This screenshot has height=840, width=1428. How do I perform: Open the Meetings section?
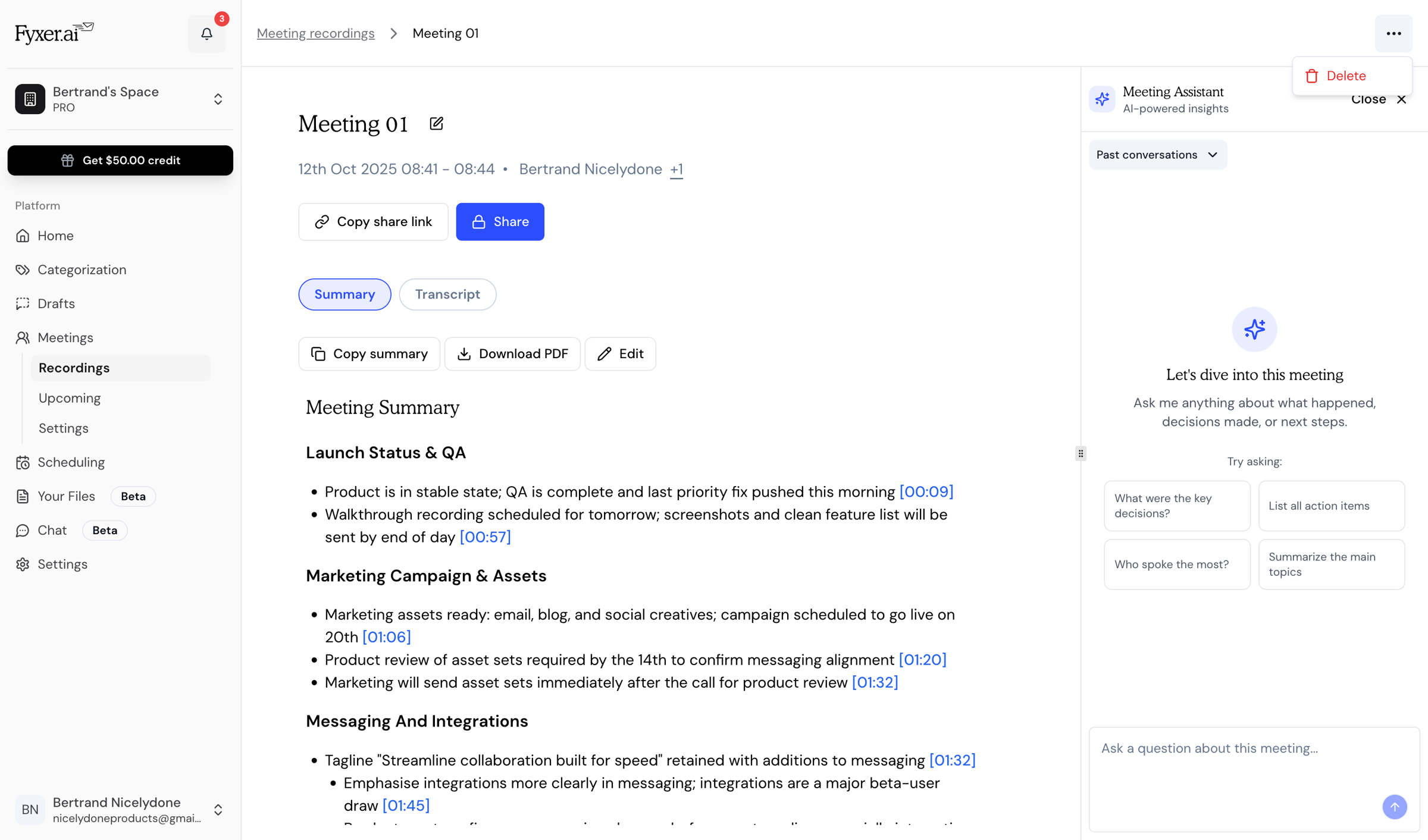120,337
